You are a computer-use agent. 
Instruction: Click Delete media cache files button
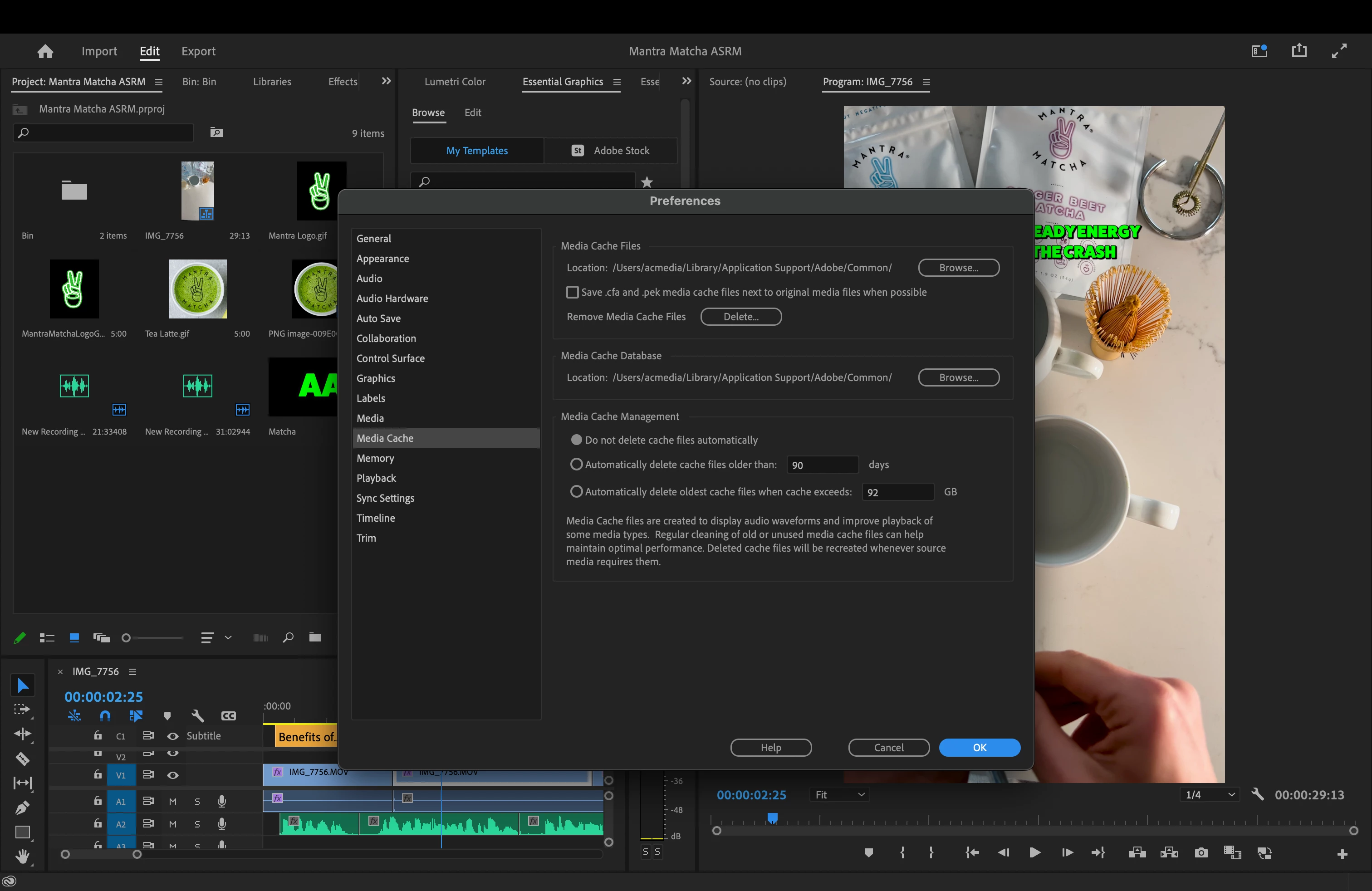coord(741,316)
